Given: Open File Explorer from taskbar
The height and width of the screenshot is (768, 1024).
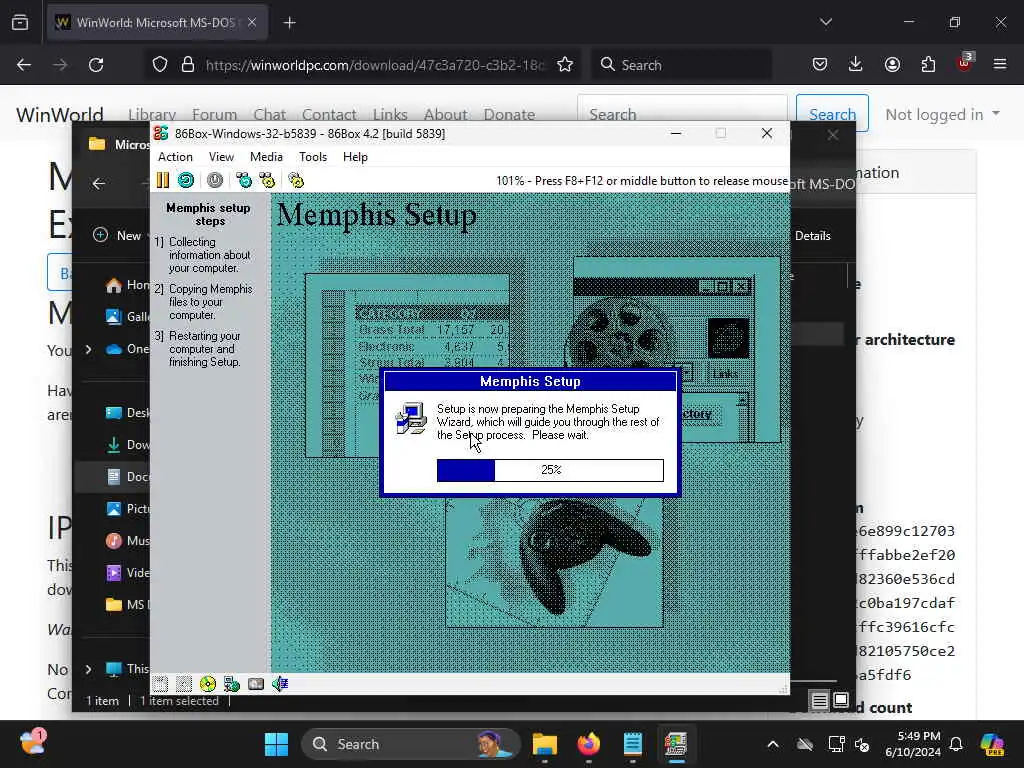Looking at the screenshot, I should 544,744.
